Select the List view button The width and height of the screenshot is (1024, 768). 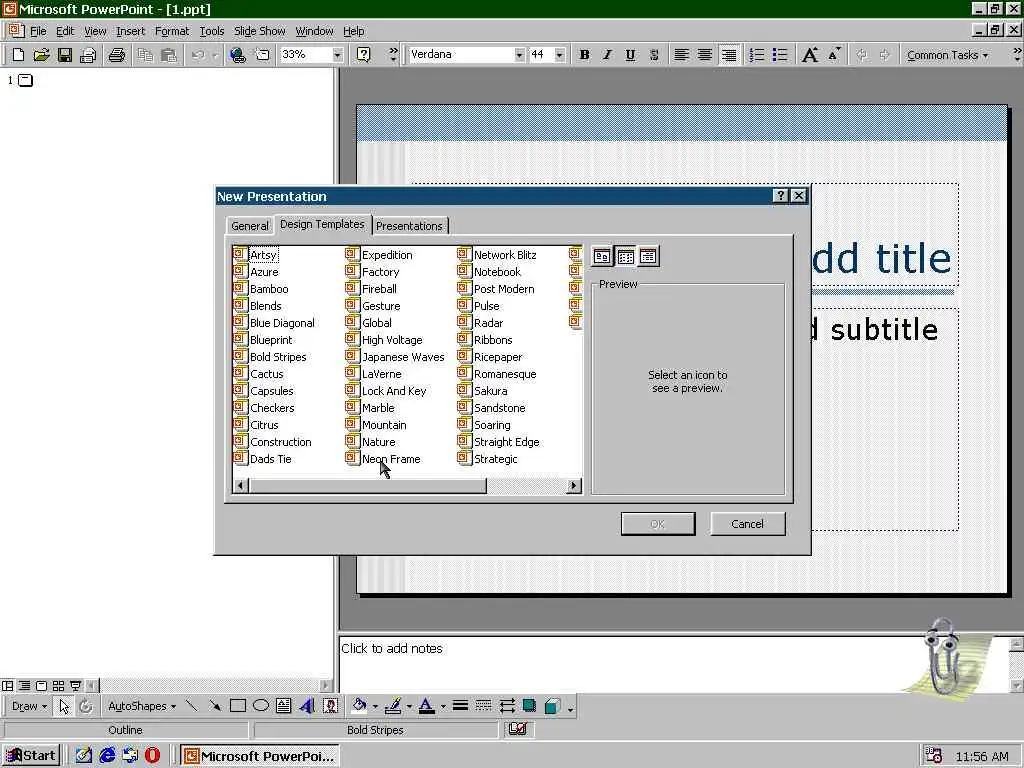[x=626, y=256]
